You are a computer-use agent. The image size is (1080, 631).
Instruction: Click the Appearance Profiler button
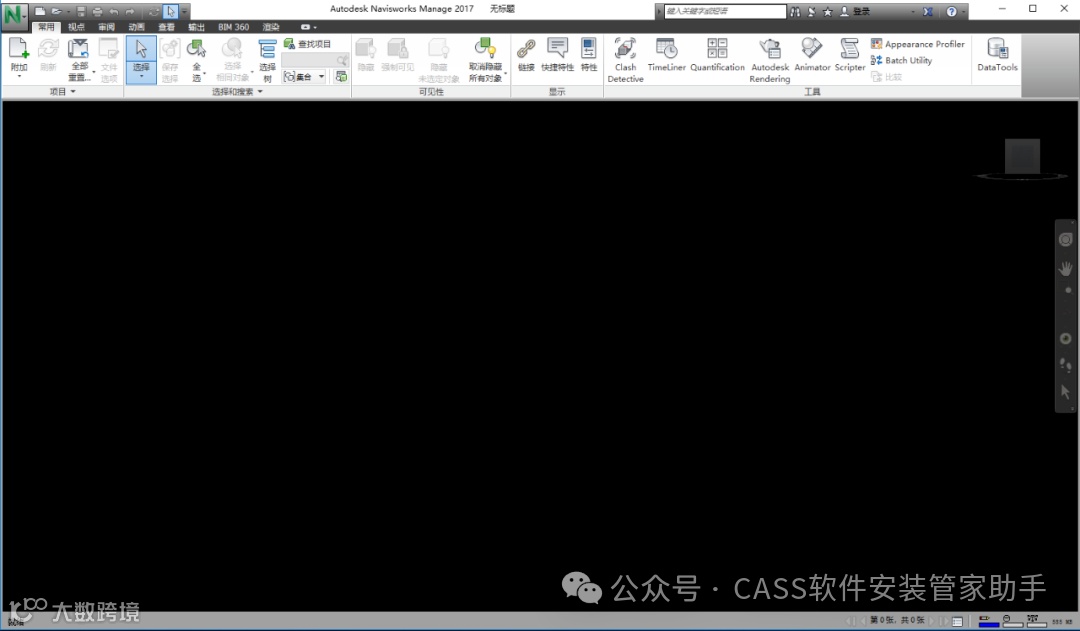918,44
